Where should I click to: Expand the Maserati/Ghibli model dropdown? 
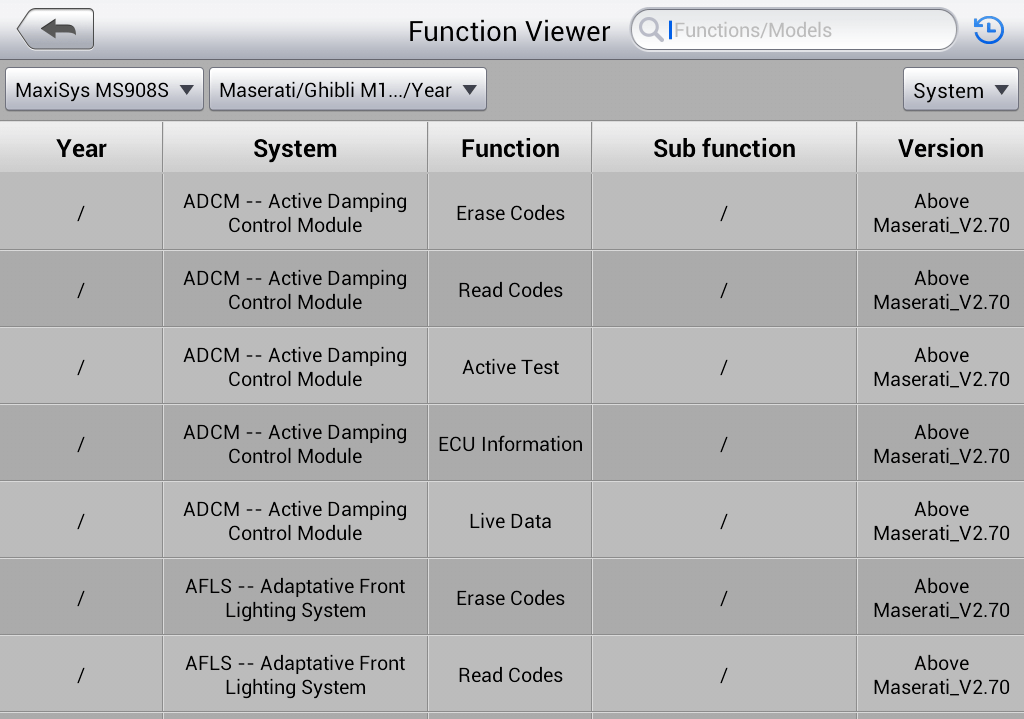347,89
